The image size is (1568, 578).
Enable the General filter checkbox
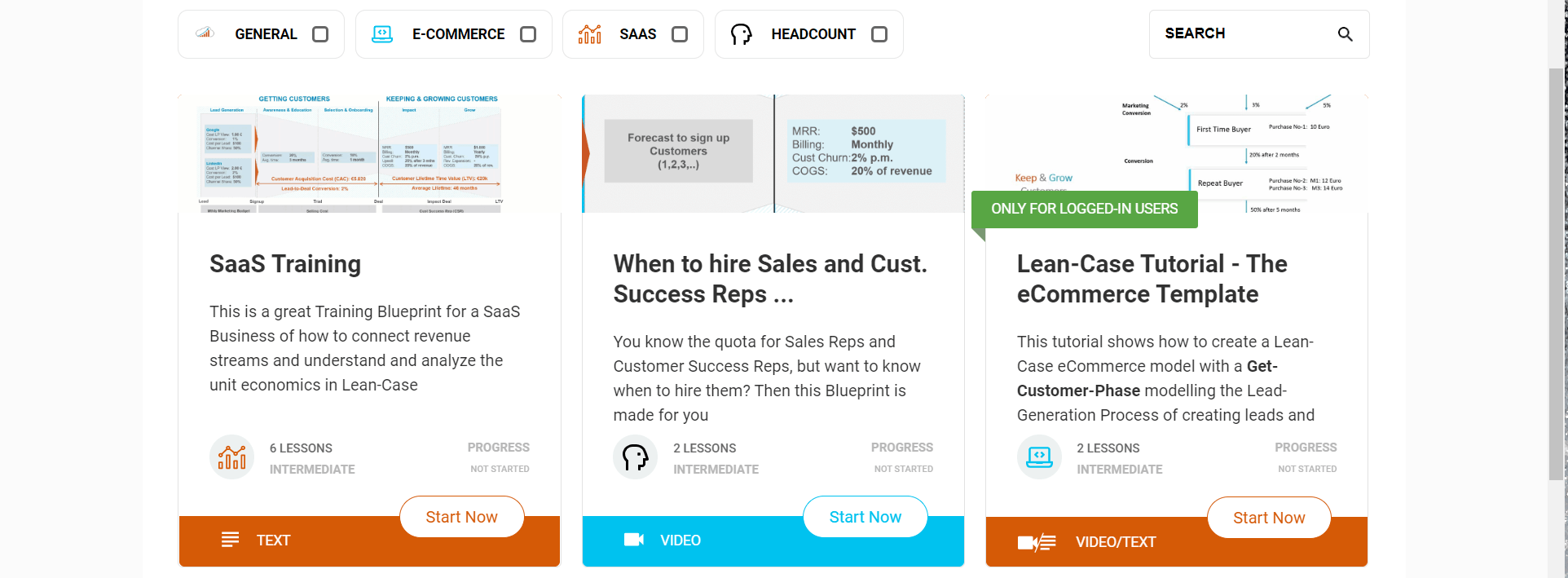(320, 34)
